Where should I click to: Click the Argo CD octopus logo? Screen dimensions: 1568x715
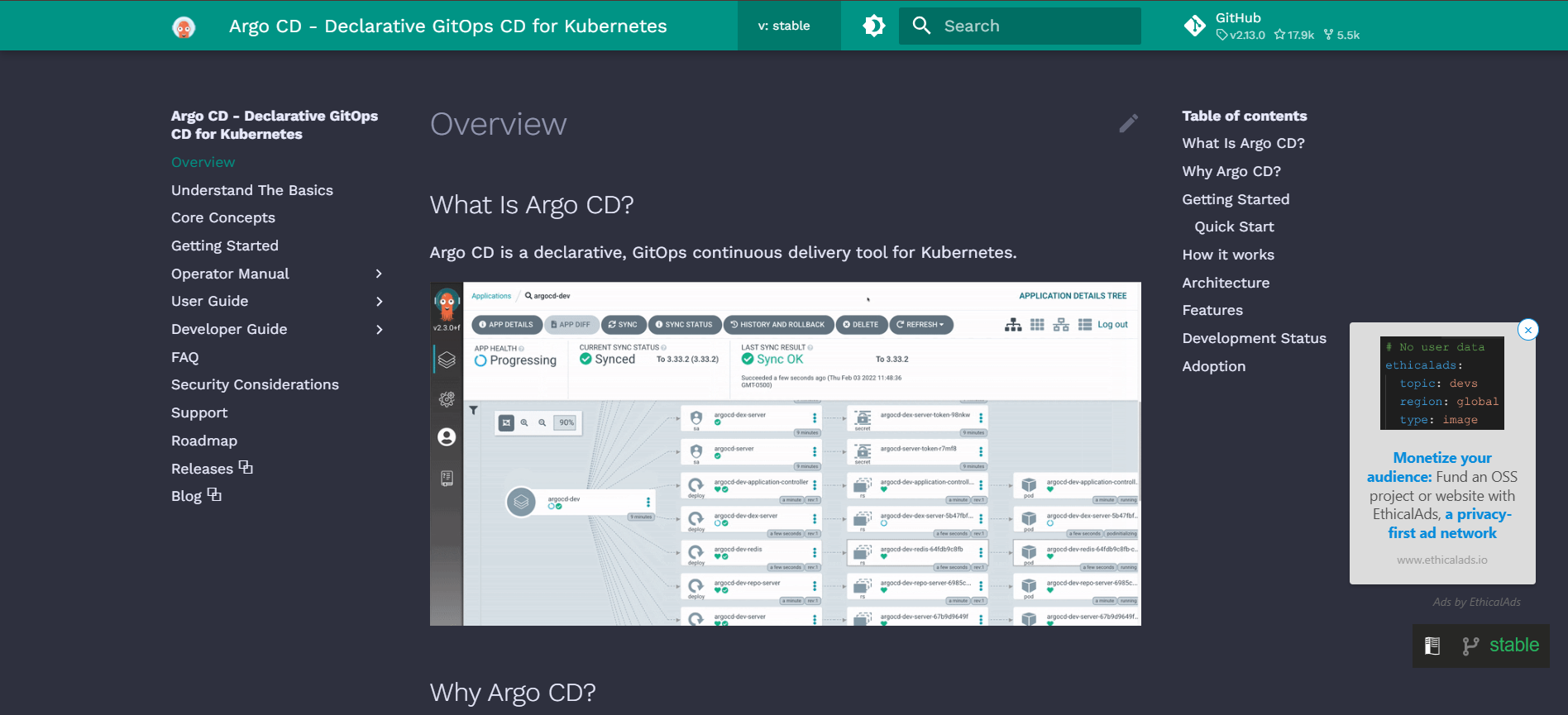[184, 26]
